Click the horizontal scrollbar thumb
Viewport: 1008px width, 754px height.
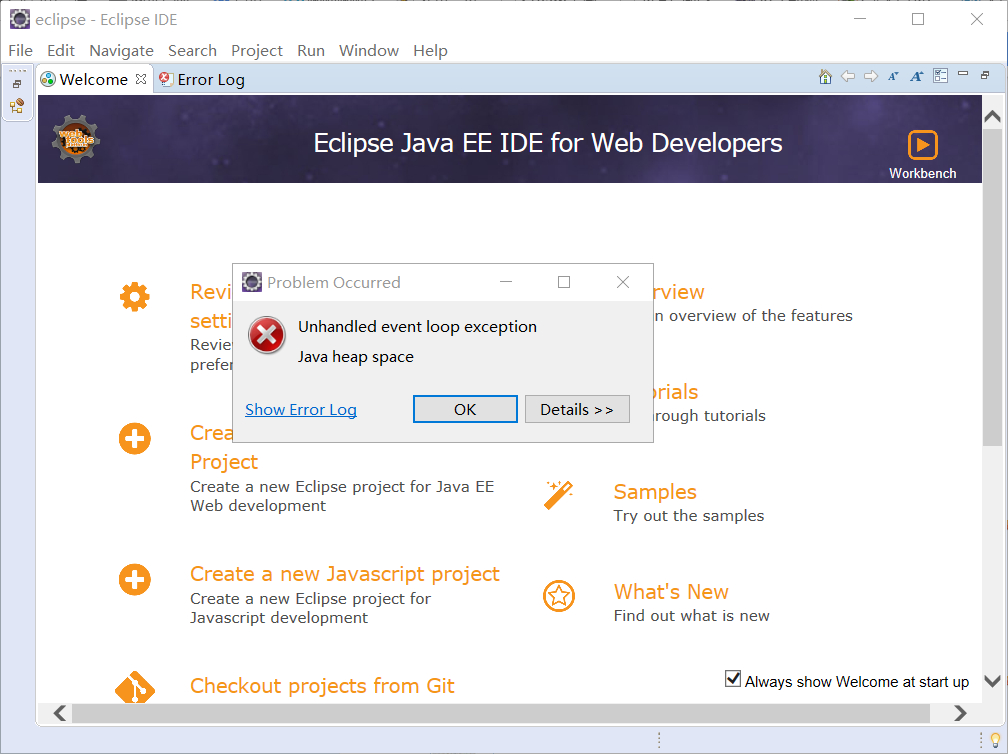coord(500,713)
